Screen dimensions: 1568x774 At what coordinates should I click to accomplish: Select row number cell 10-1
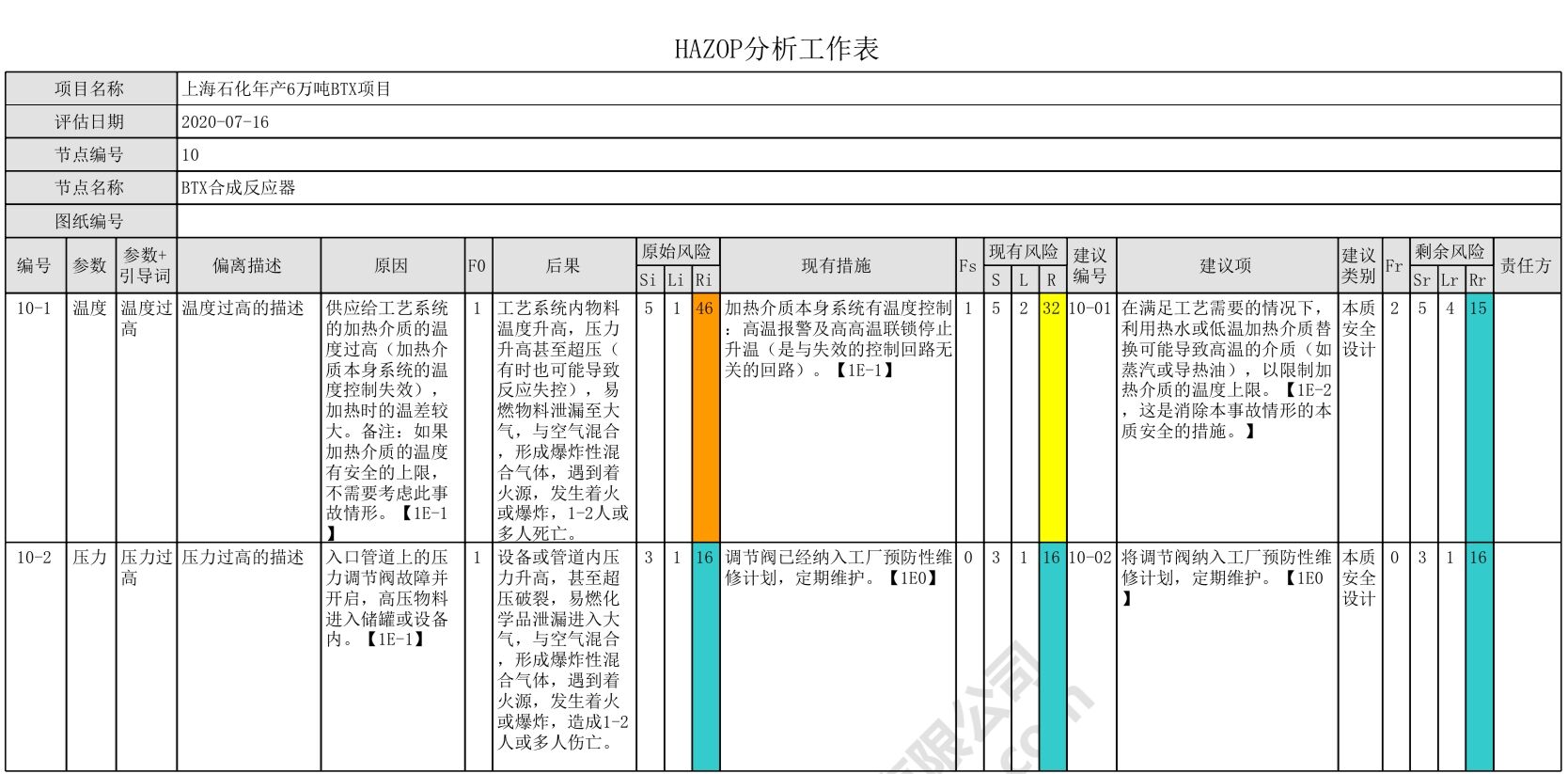(35, 418)
